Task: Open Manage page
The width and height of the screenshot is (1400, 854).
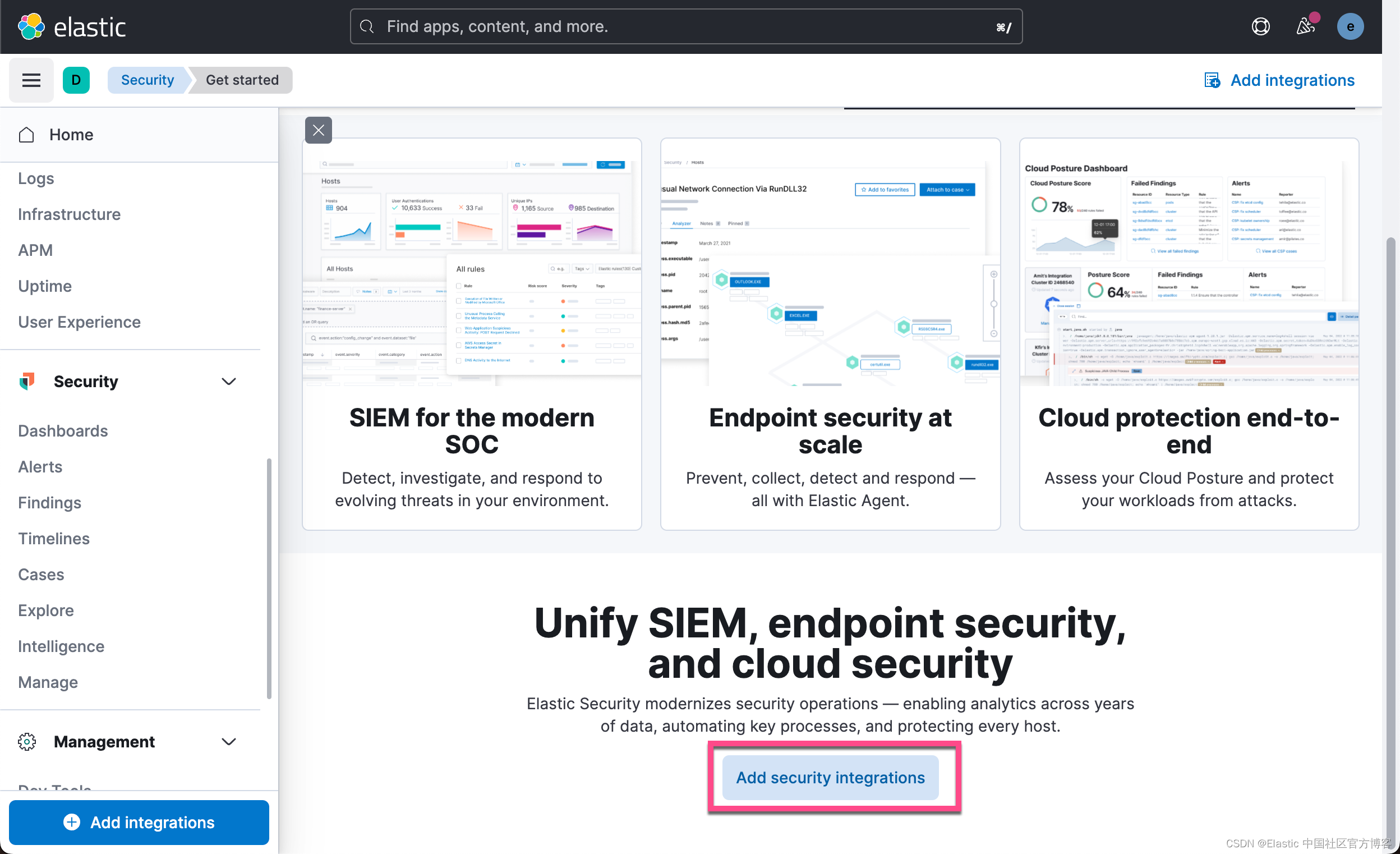Action: click(x=48, y=682)
